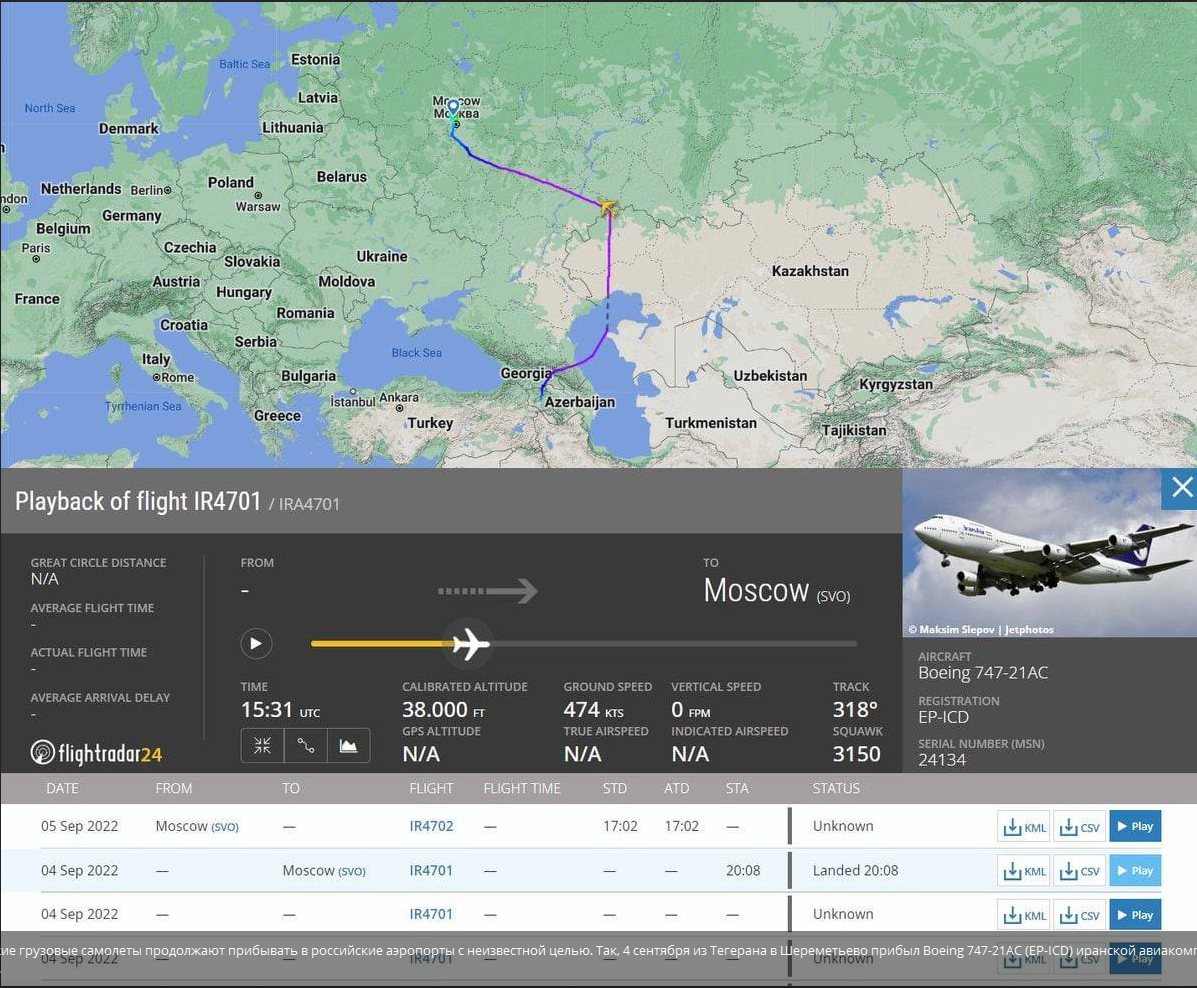Click the registration value EP-ICD
1197x988 pixels.
point(944,717)
